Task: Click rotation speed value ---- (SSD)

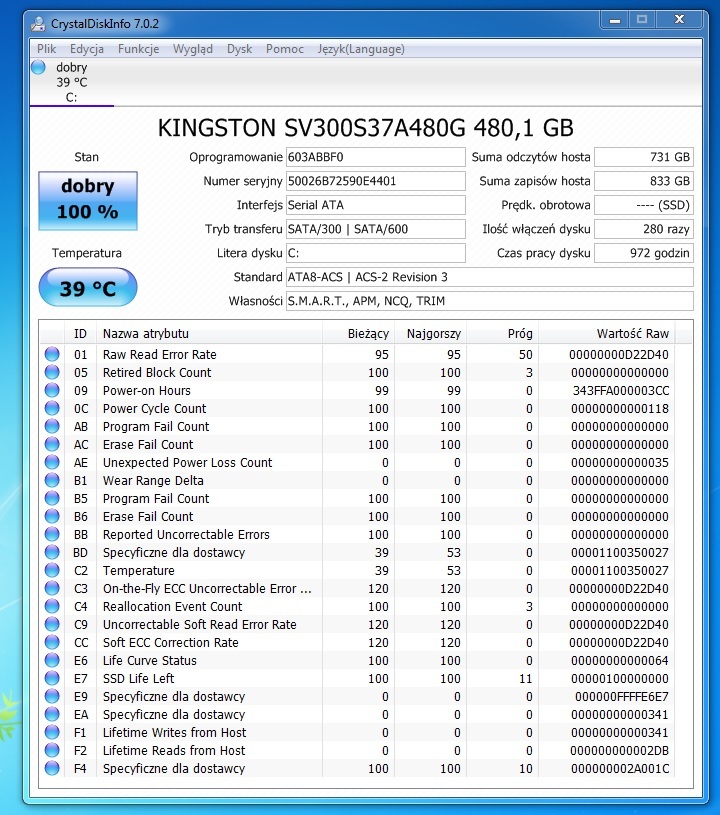Action: pos(644,205)
